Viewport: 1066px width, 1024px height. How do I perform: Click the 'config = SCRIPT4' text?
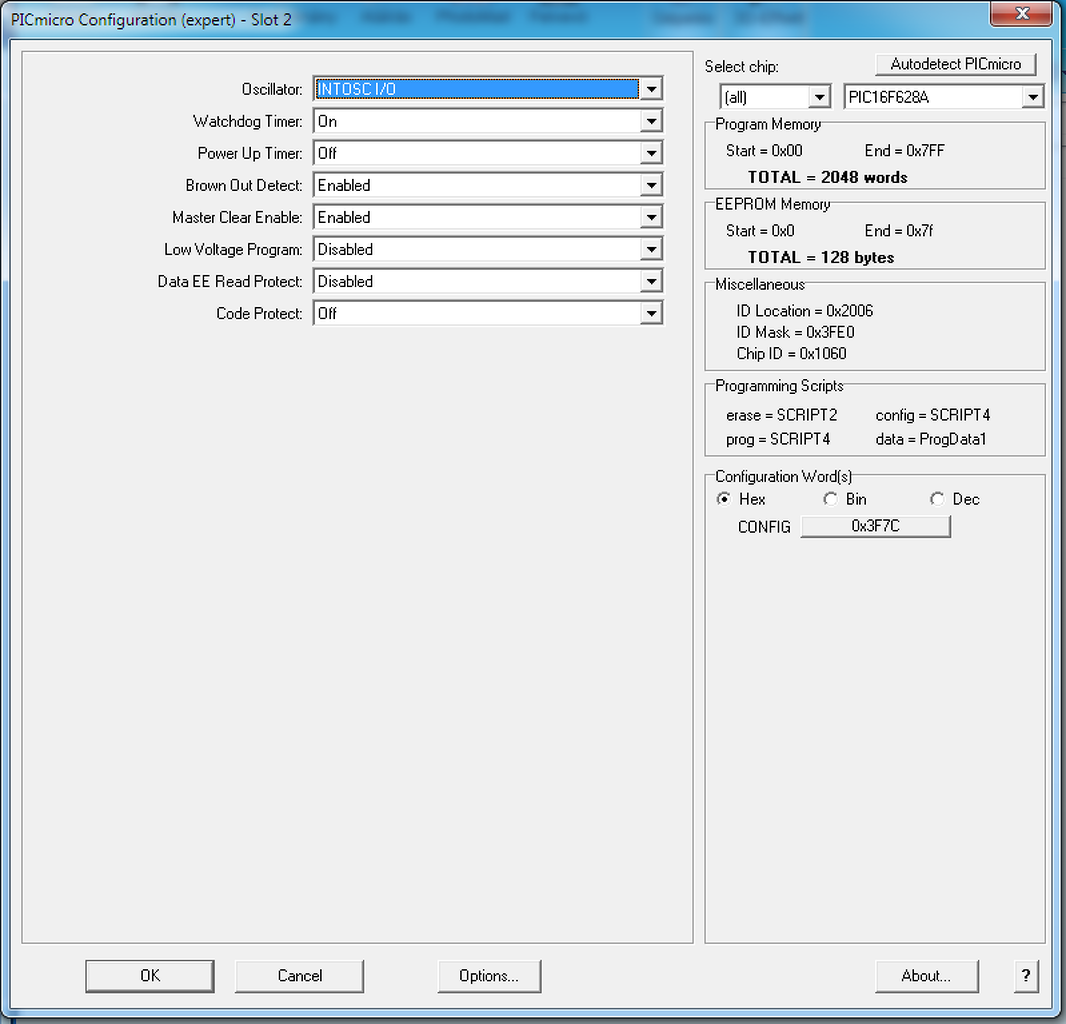pyautogui.click(x=933, y=415)
